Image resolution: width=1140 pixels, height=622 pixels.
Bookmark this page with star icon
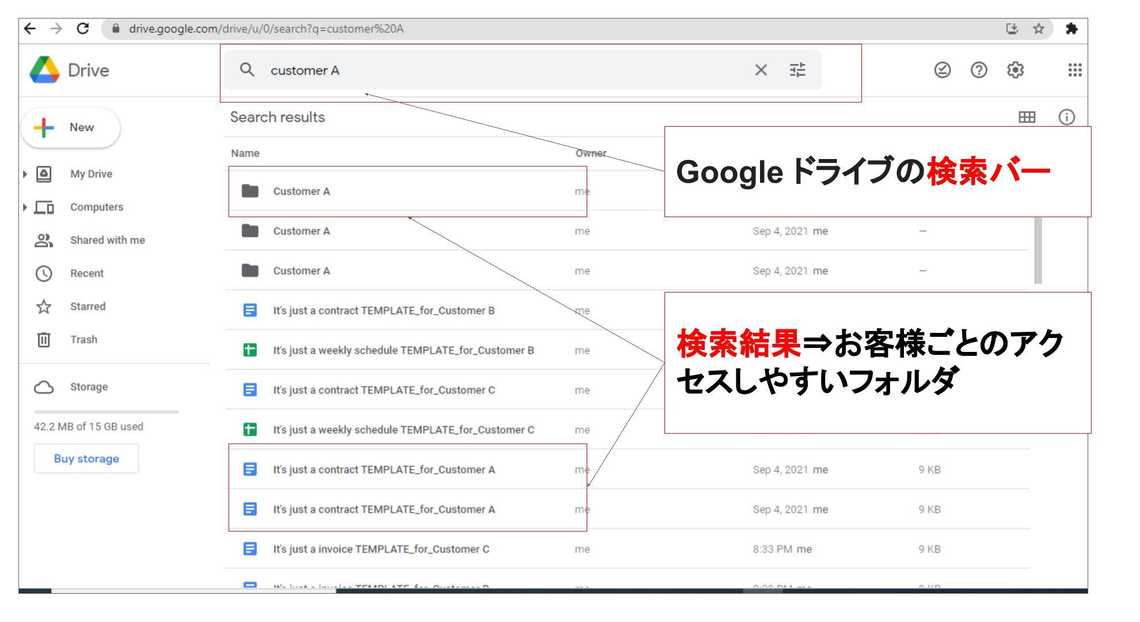(1039, 29)
